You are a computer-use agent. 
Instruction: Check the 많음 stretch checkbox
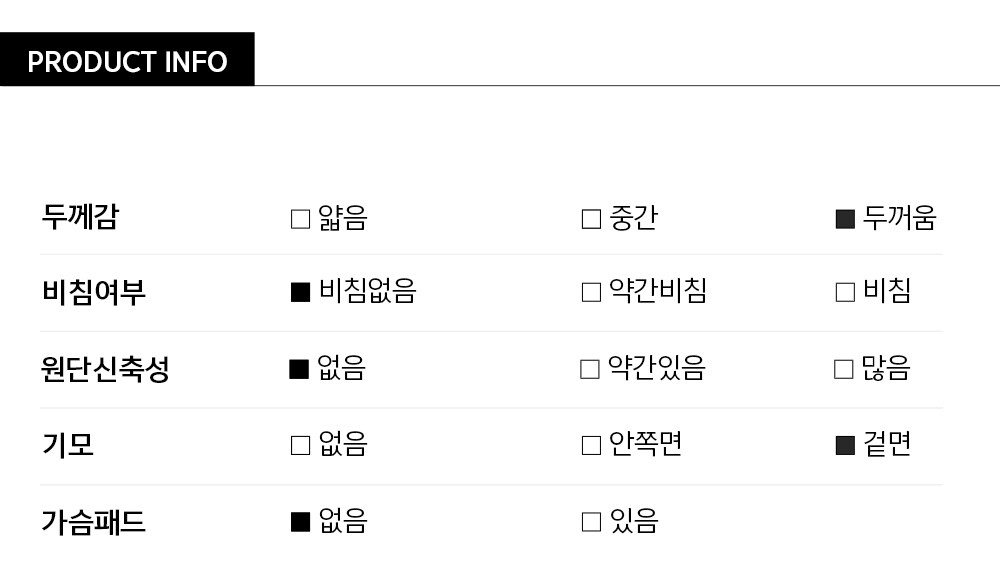point(844,369)
